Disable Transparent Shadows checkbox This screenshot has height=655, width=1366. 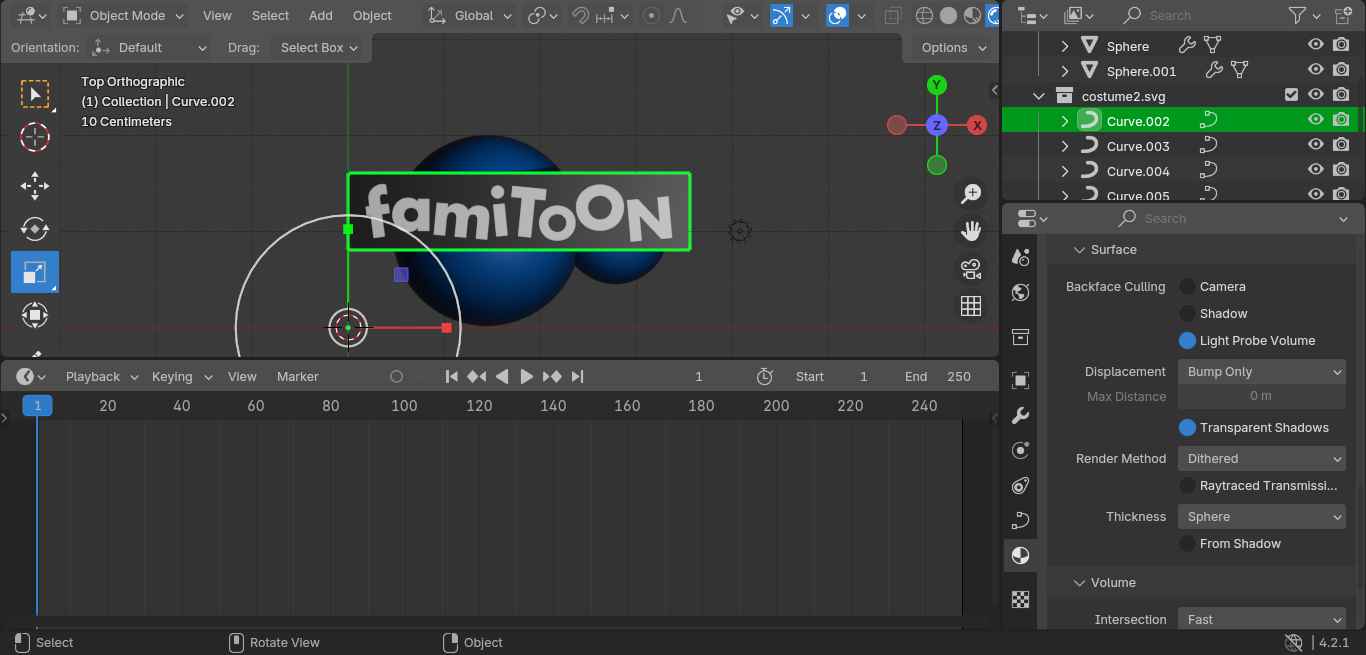click(1187, 428)
